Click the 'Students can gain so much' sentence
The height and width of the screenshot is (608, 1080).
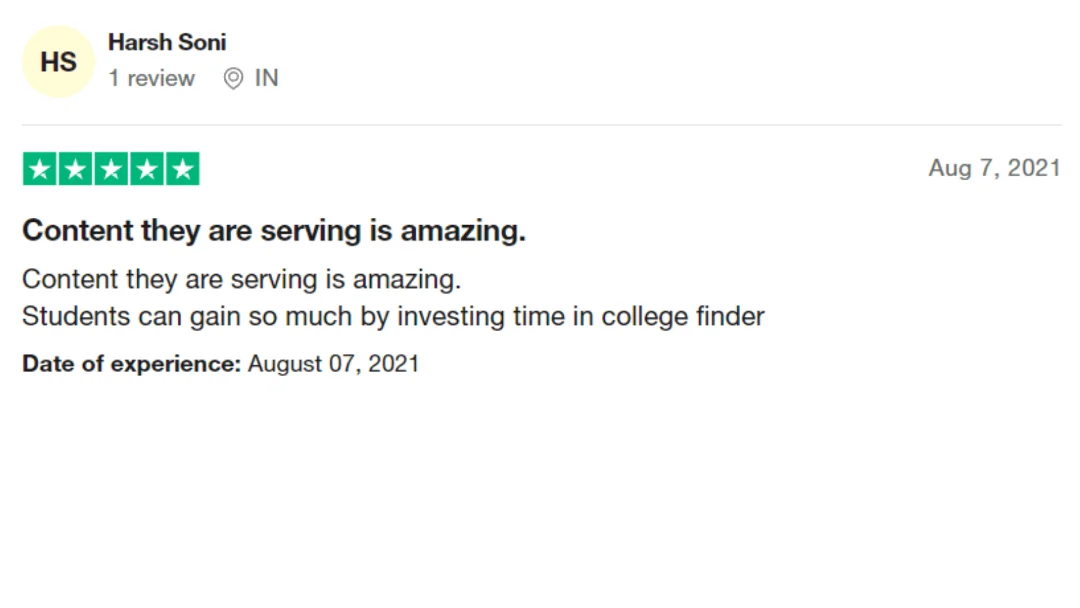tap(393, 317)
